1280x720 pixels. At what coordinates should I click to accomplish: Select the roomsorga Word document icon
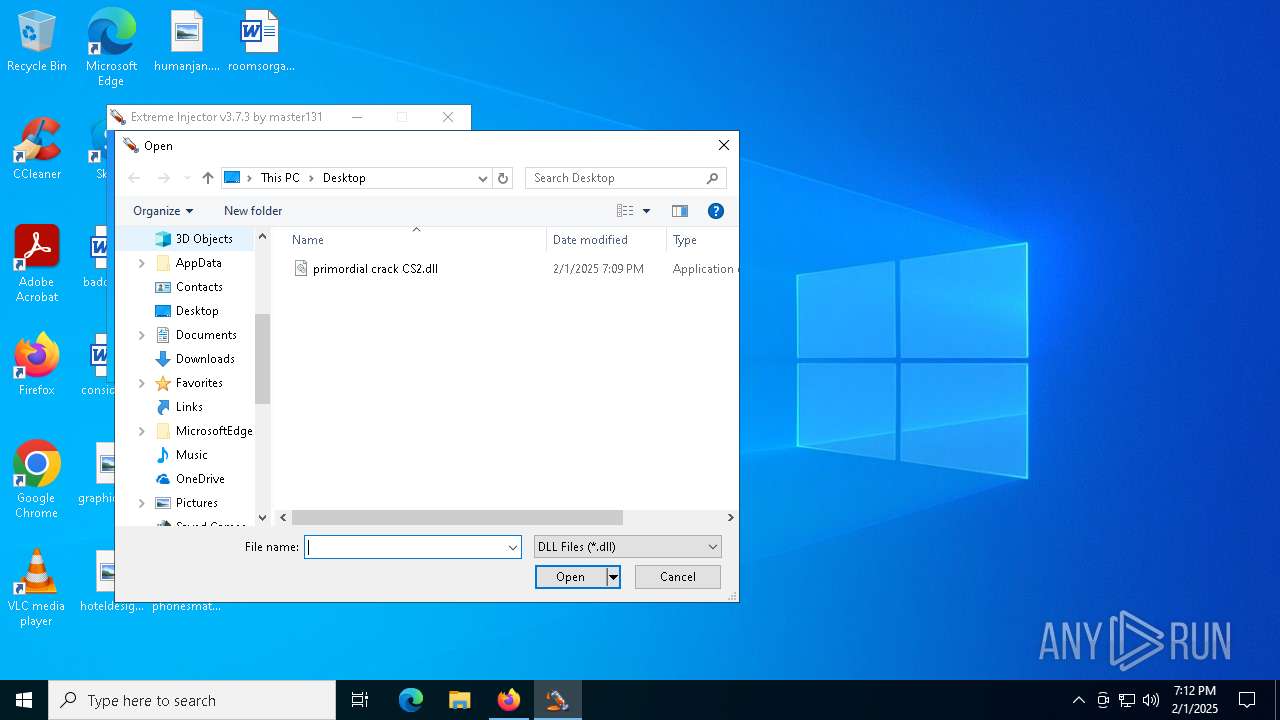(x=261, y=42)
